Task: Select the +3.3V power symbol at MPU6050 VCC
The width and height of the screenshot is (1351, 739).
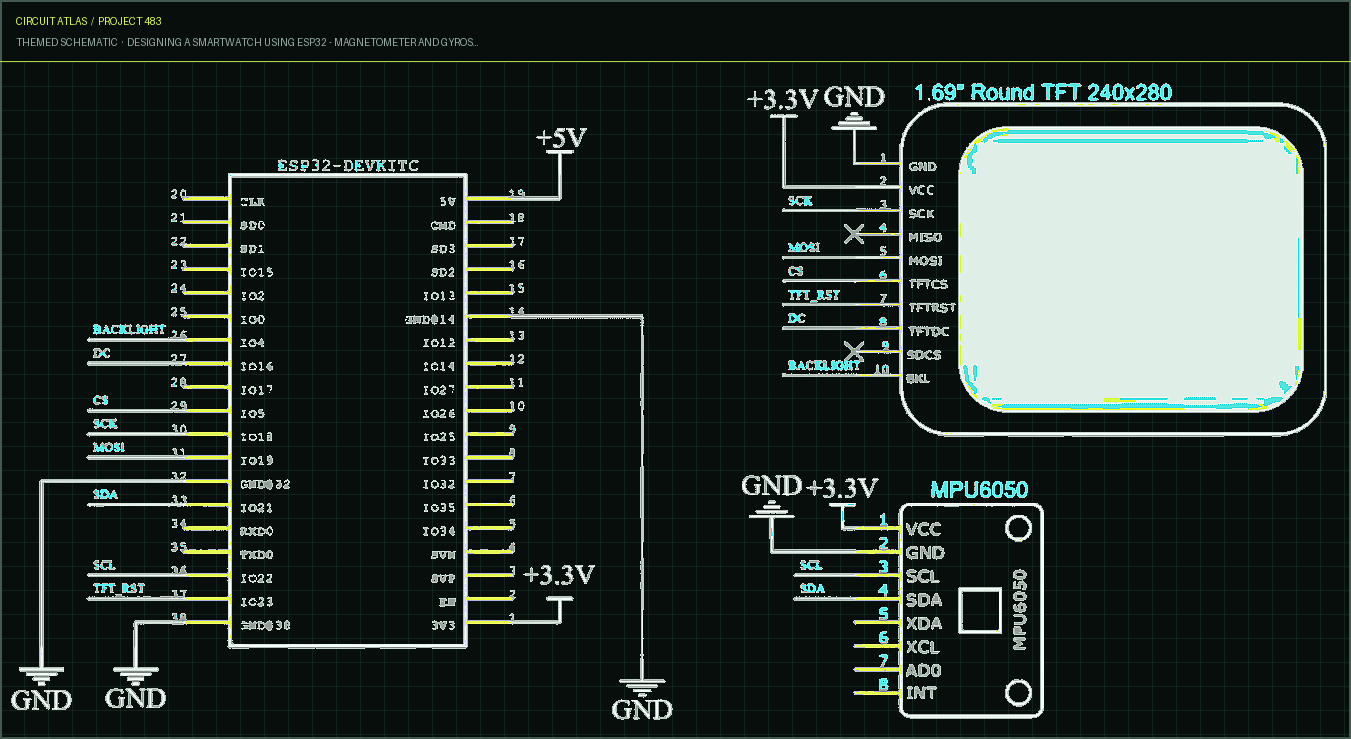Action: click(842, 491)
